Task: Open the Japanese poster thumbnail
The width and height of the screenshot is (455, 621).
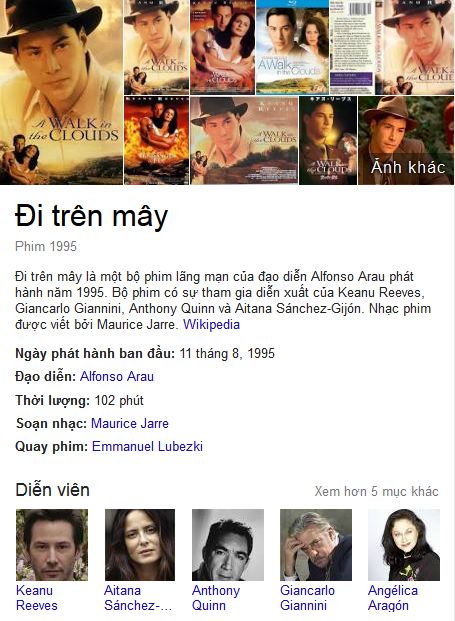Action: click(x=328, y=141)
